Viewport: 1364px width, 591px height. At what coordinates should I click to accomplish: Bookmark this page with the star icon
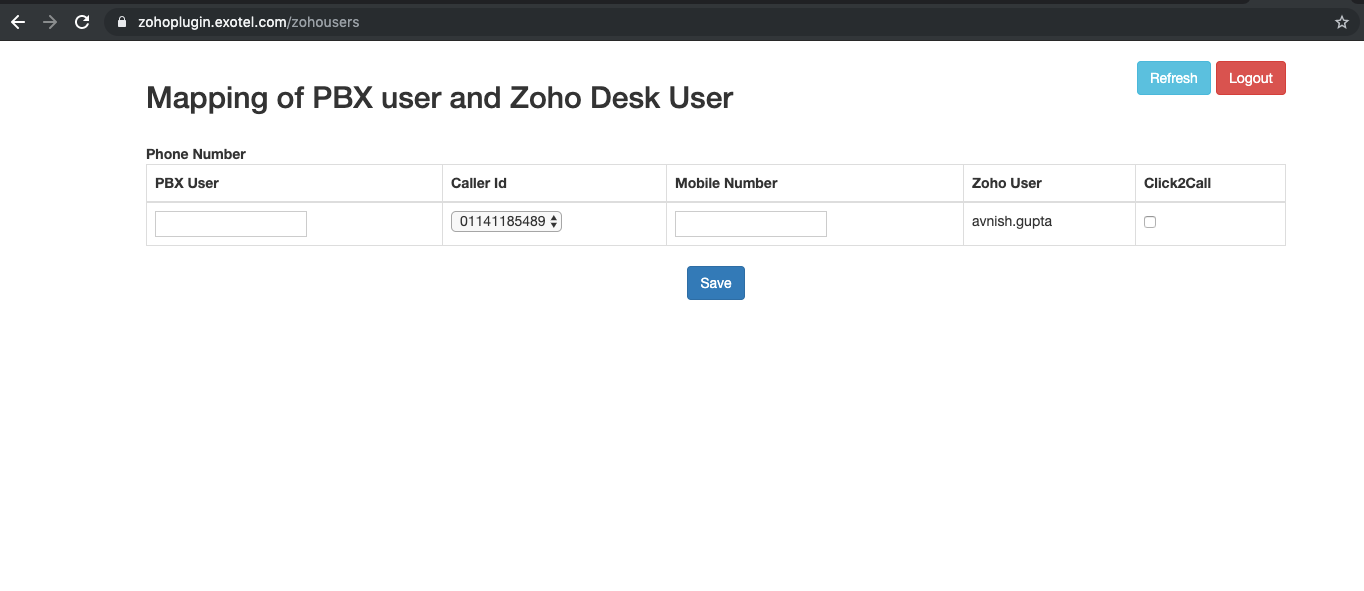click(1342, 22)
